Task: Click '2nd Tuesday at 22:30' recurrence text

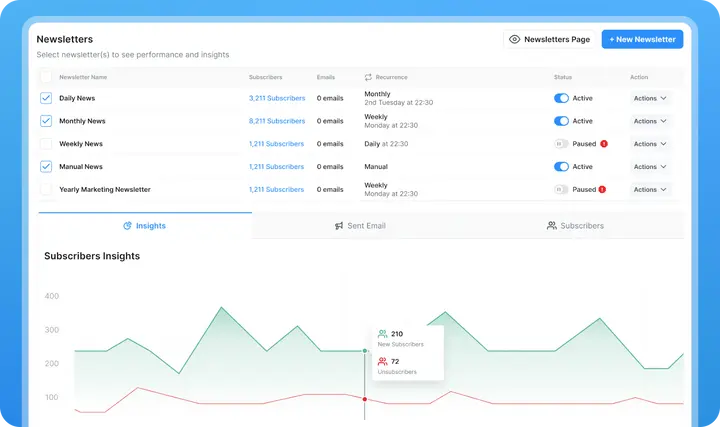Action: tap(399, 102)
